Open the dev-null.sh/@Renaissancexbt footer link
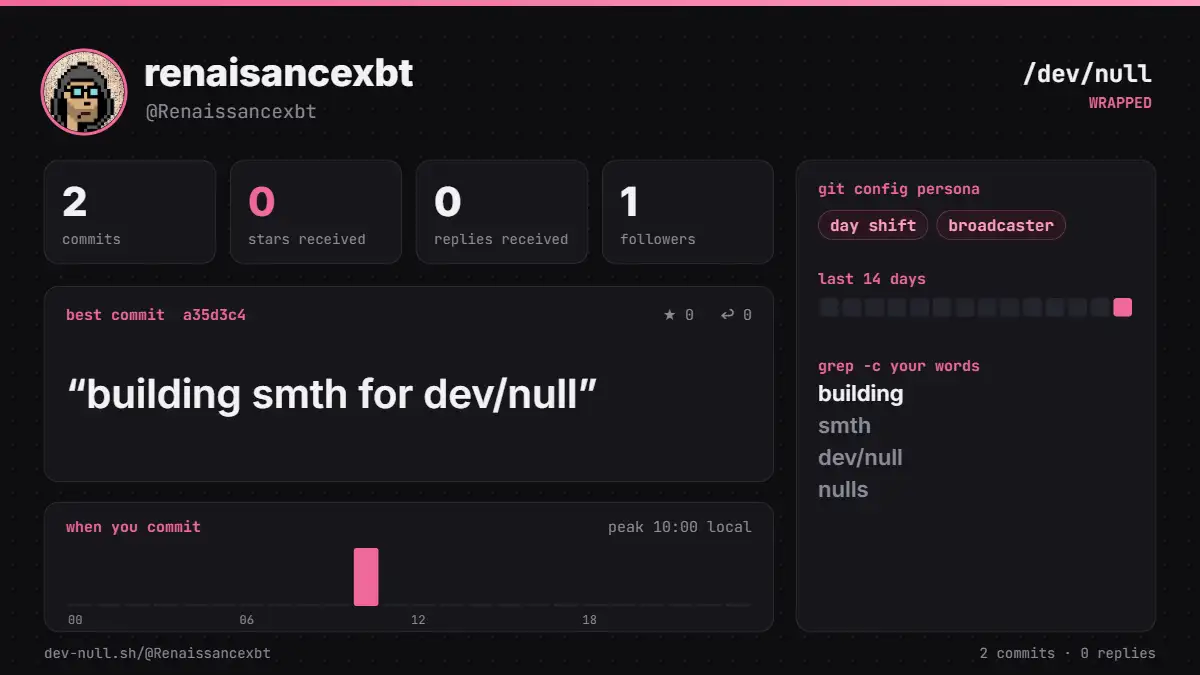1200x675 pixels. [x=157, y=653]
